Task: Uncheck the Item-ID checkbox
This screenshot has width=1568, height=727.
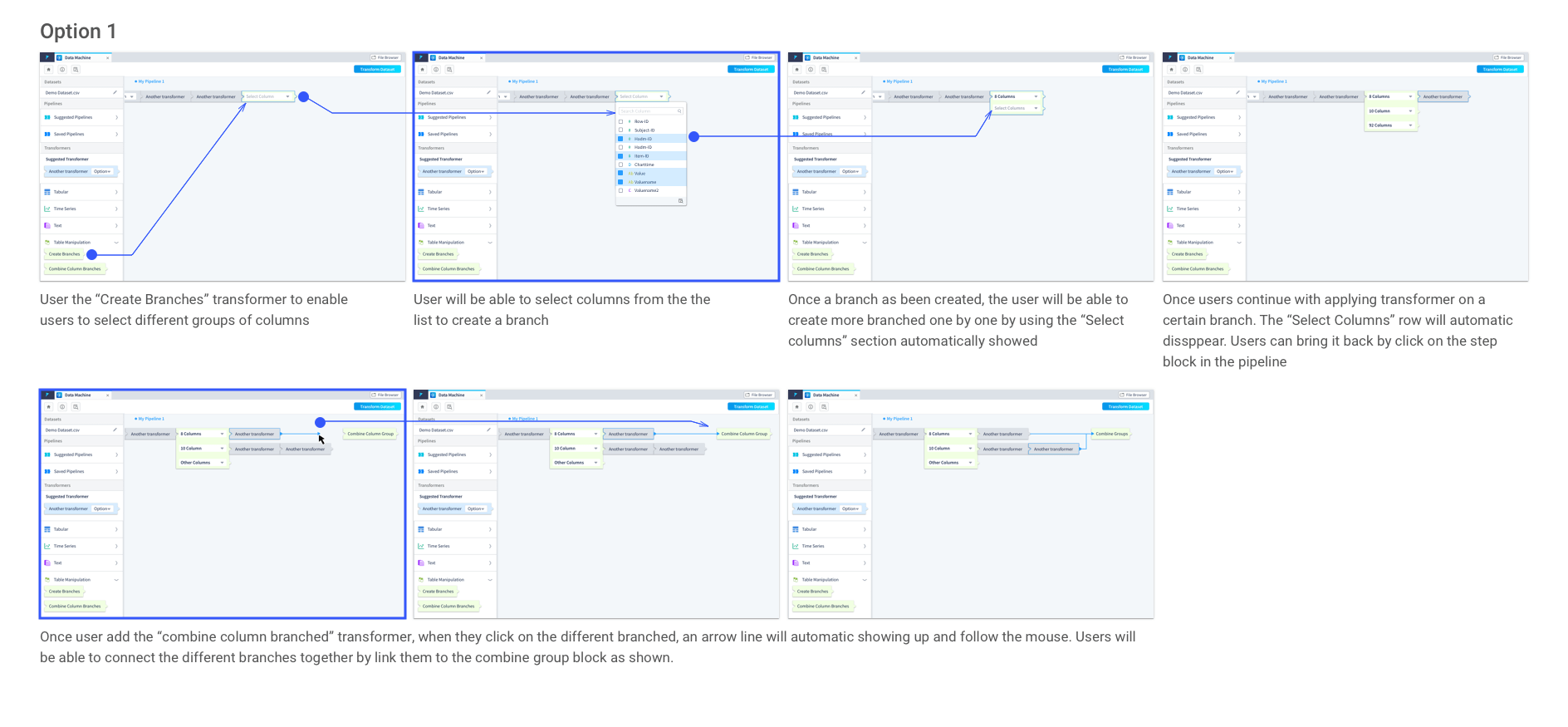Action: pyautogui.click(x=620, y=155)
